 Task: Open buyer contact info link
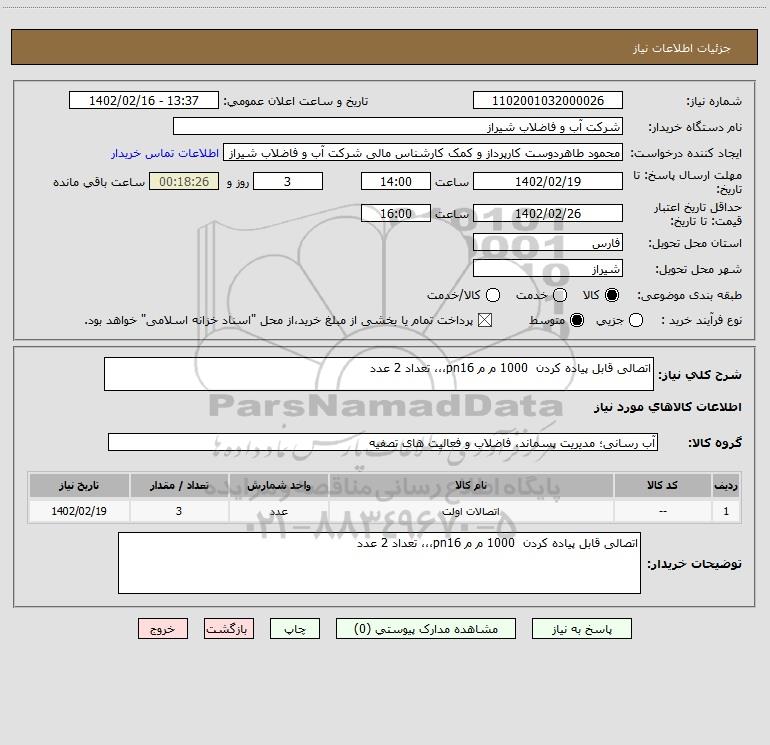(165, 153)
